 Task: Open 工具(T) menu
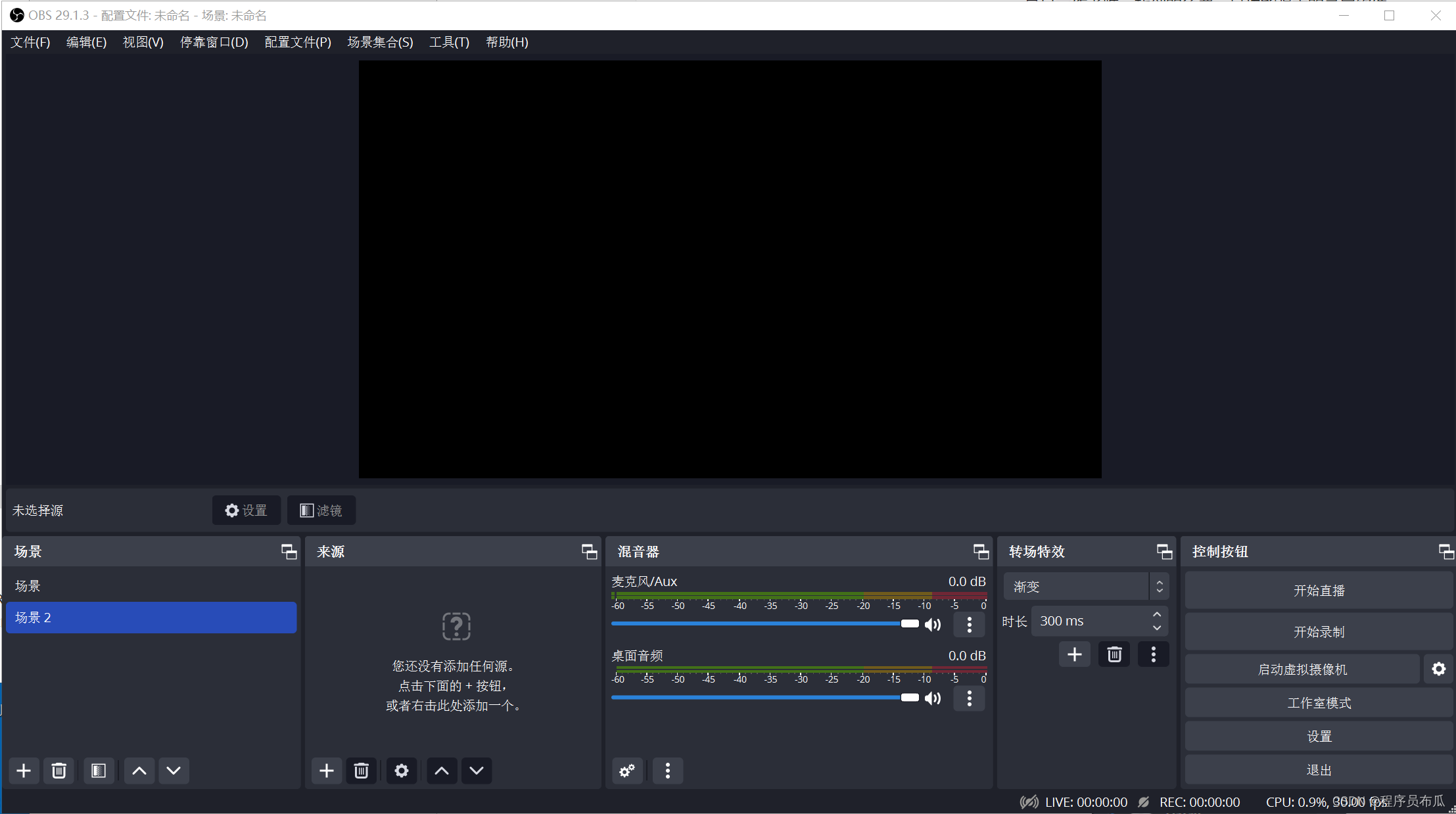pos(449,42)
